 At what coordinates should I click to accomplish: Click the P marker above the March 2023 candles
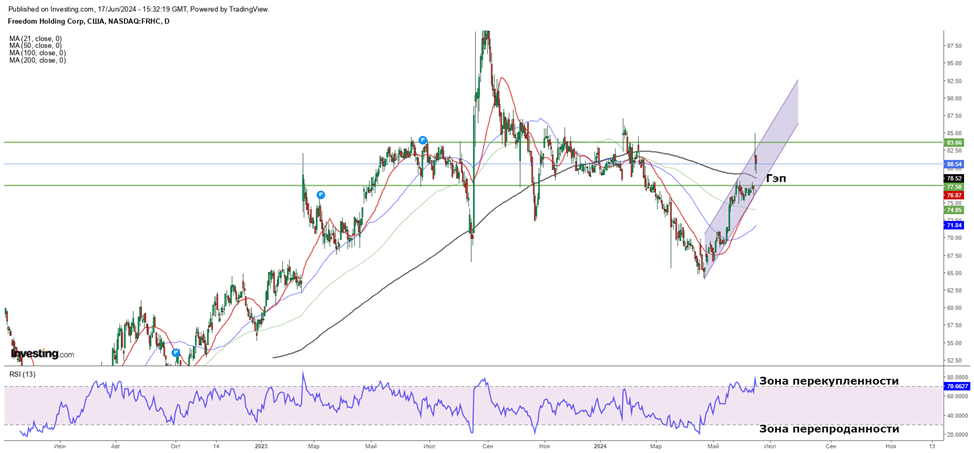(x=321, y=194)
